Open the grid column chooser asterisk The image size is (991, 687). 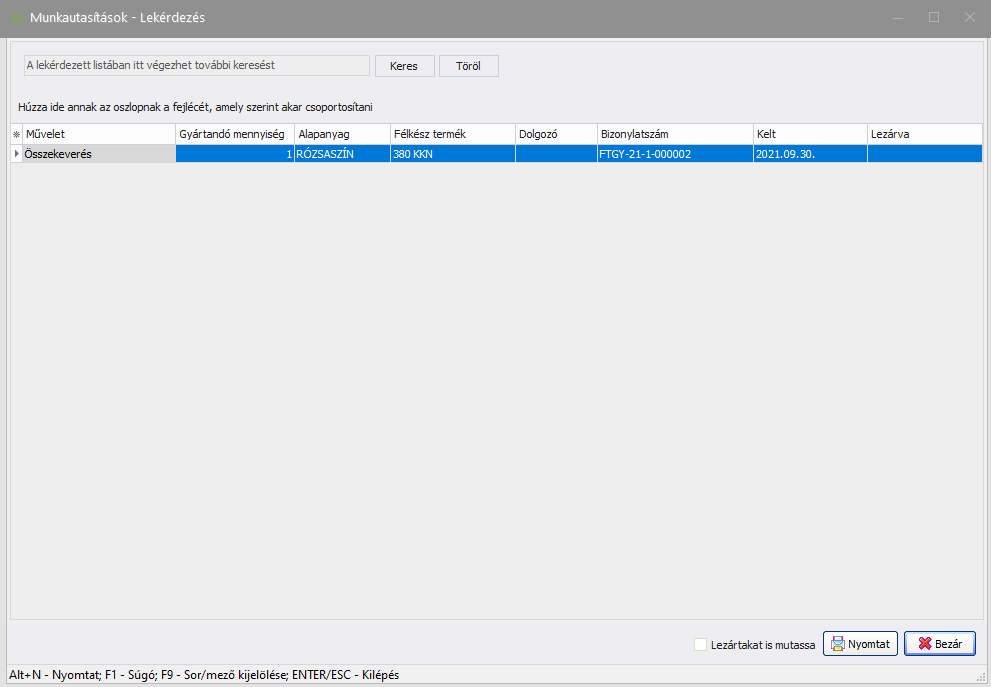point(16,134)
